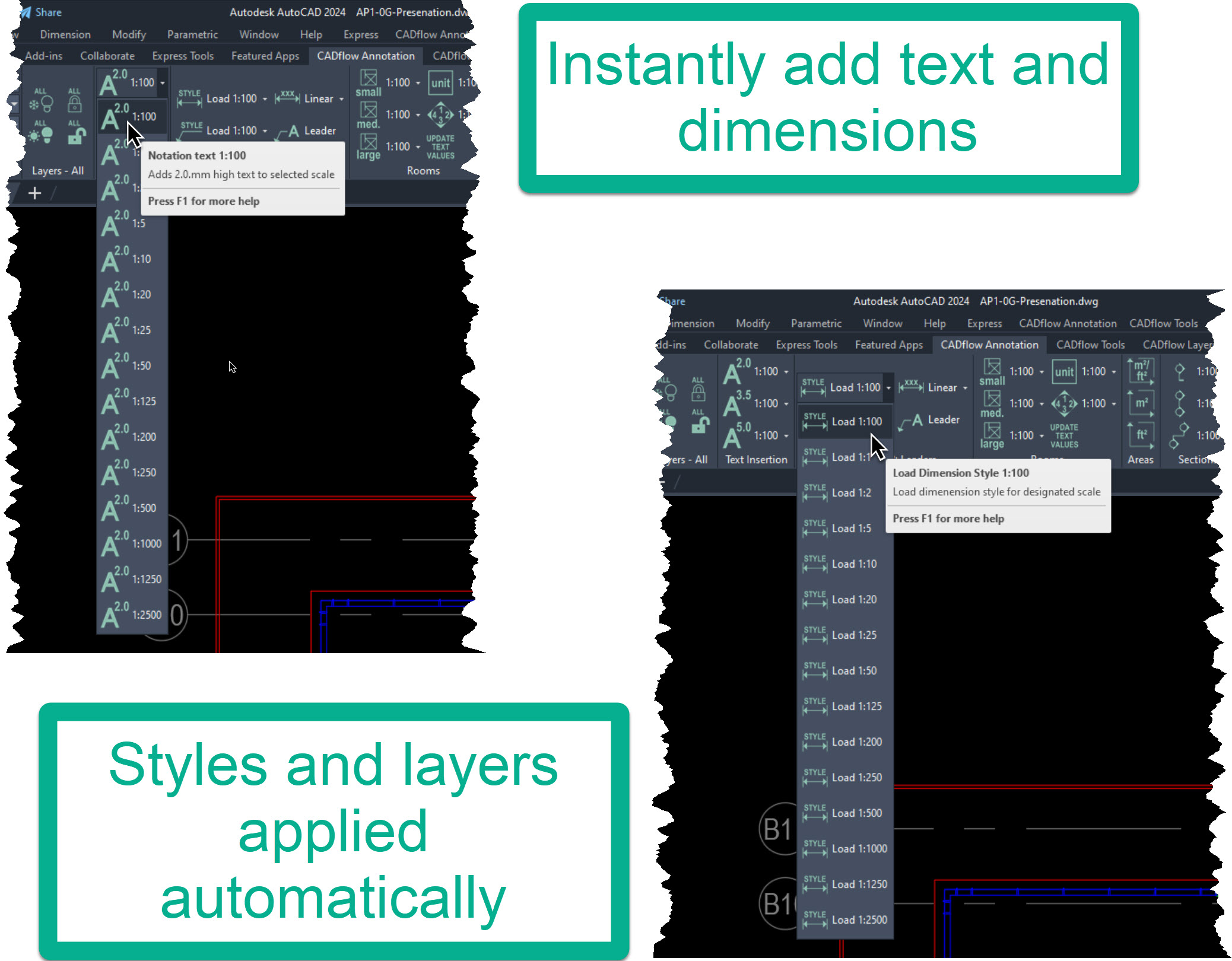The image size is (1232, 961).
Task: Expand the 5.0 text scale dropdown arrow
Action: click(x=786, y=436)
